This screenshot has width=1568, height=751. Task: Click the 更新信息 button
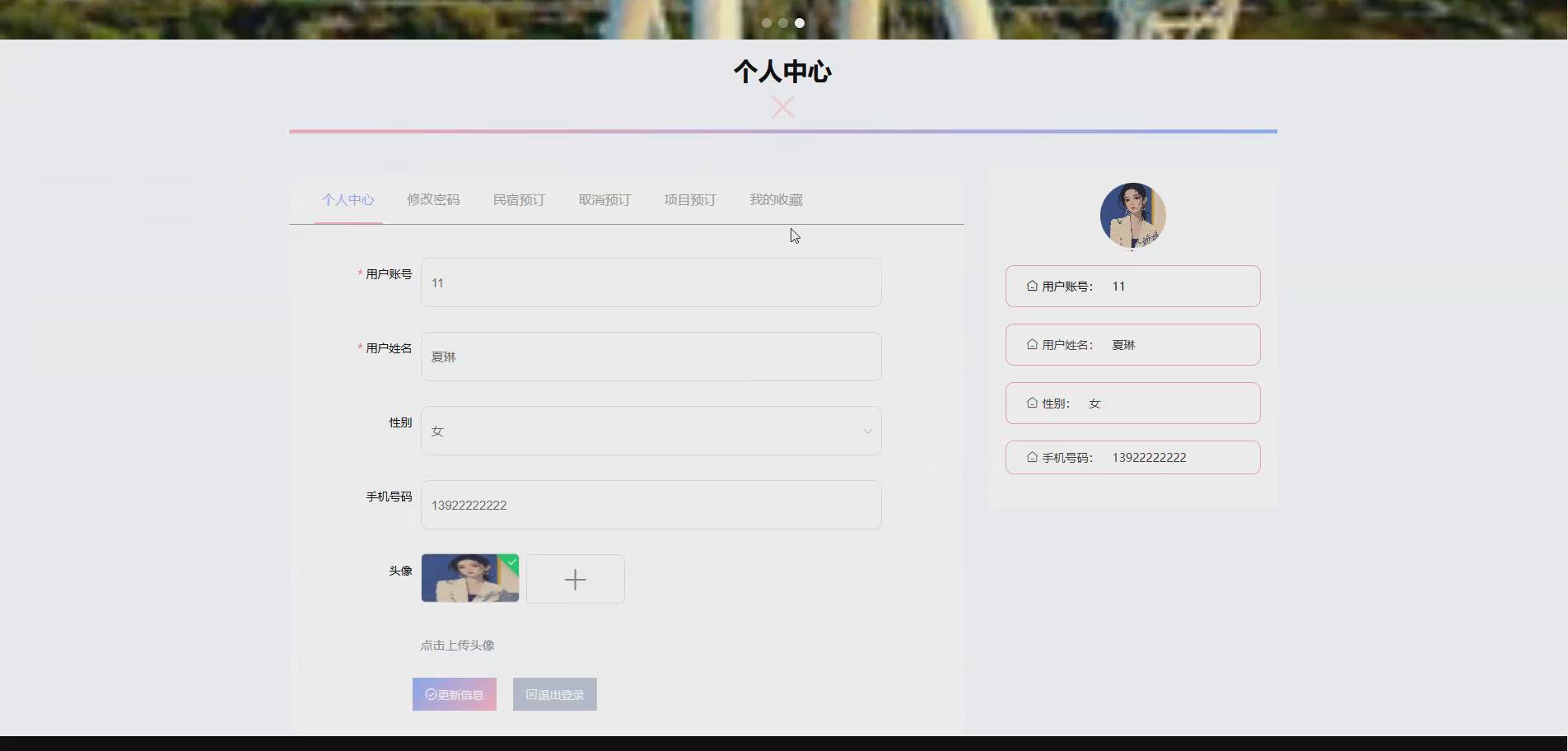click(x=454, y=693)
